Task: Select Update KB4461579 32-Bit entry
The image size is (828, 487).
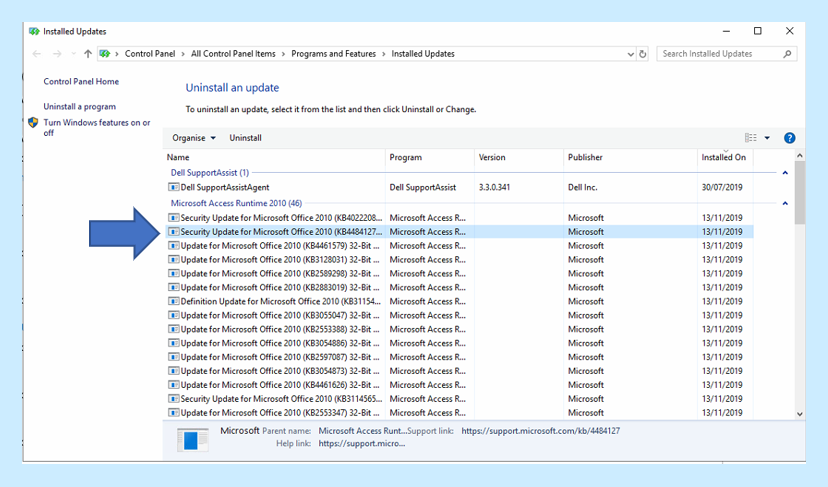Action: click(459, 246)
